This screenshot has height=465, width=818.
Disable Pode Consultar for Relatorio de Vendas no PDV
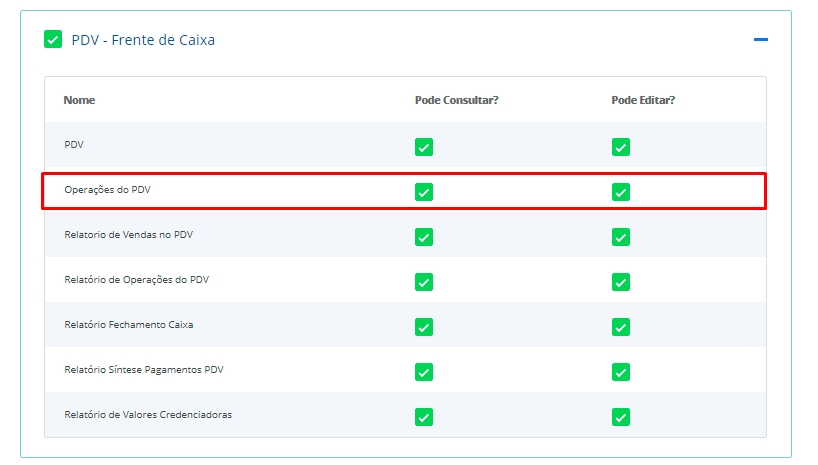(424, 237)
